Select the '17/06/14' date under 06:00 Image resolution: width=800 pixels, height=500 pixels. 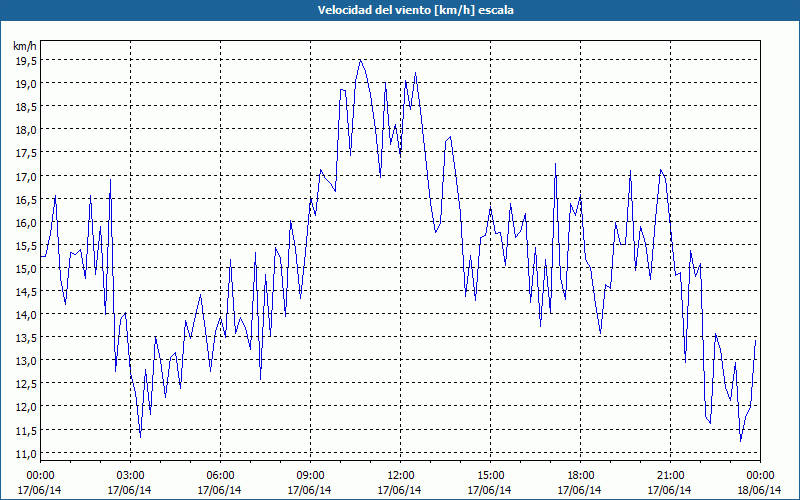219,490
